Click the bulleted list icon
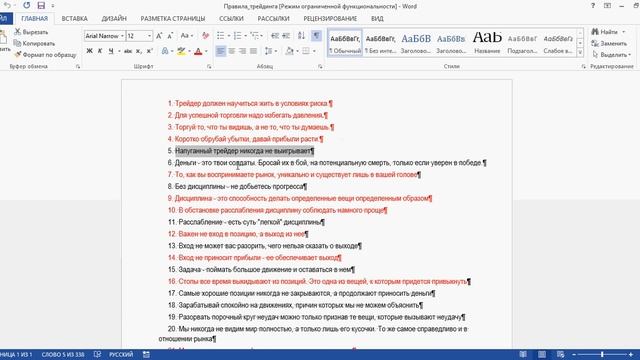Viewport: 640px width, 360px height. (x=220, y=36)
